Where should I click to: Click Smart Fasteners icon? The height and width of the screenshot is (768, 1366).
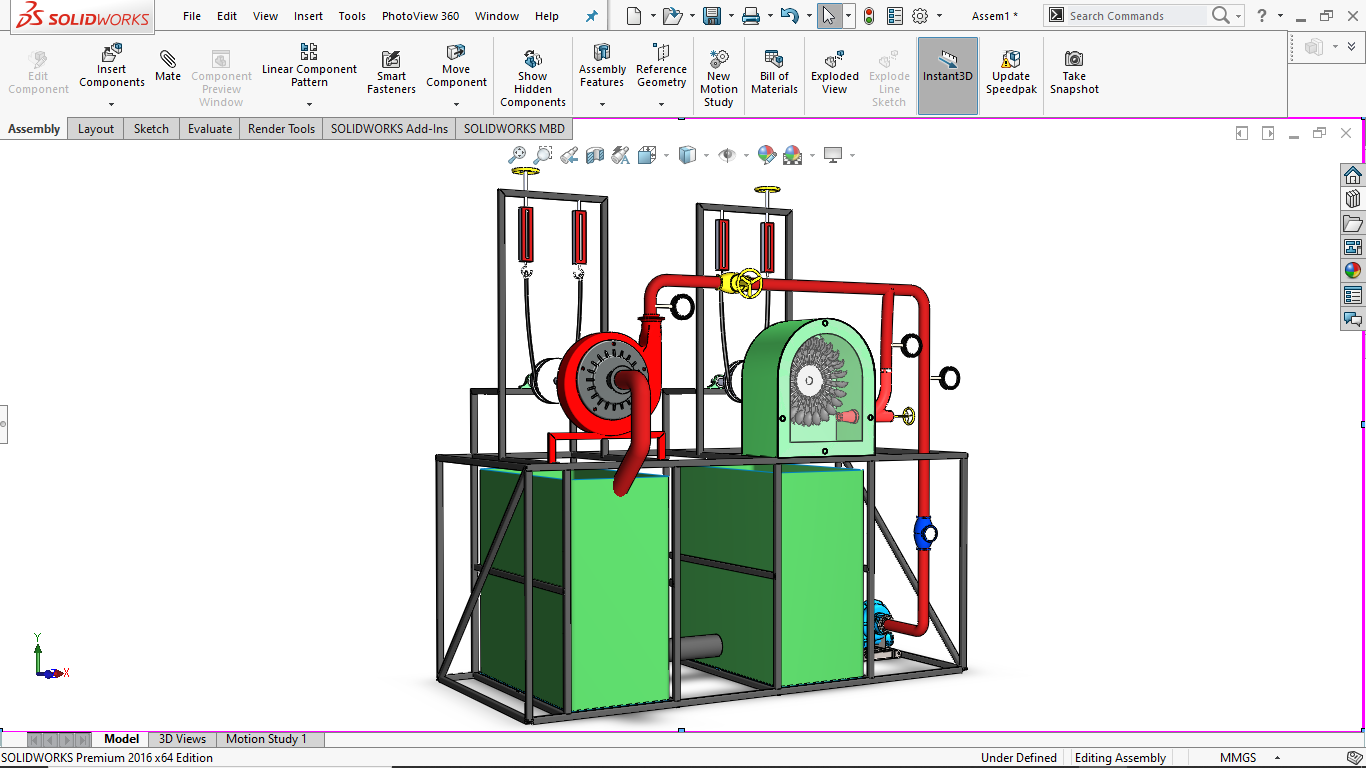tap(391, 74)
